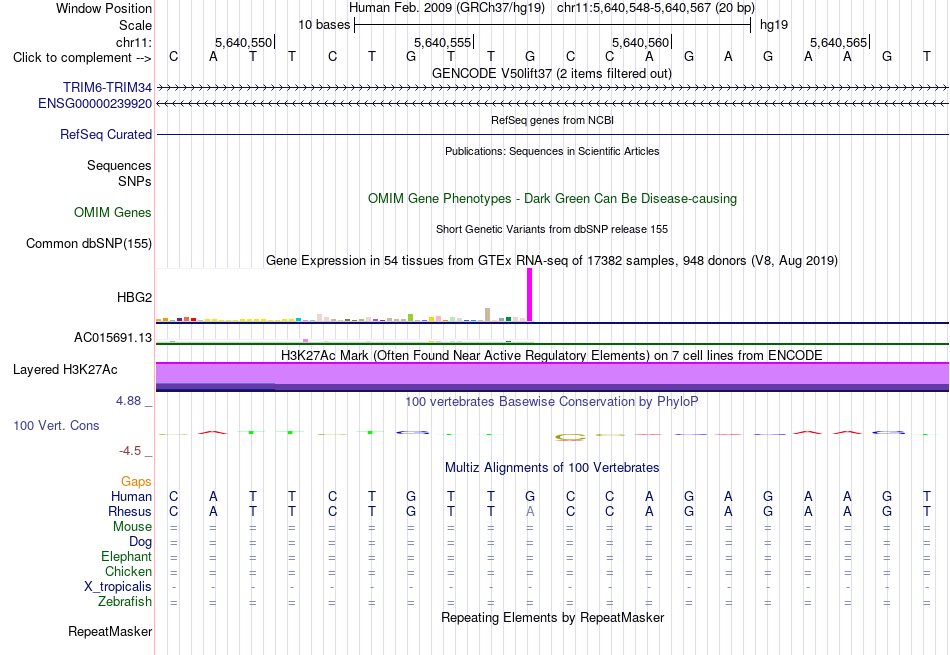Click the X_tropicalis species label

coord(118,587)
